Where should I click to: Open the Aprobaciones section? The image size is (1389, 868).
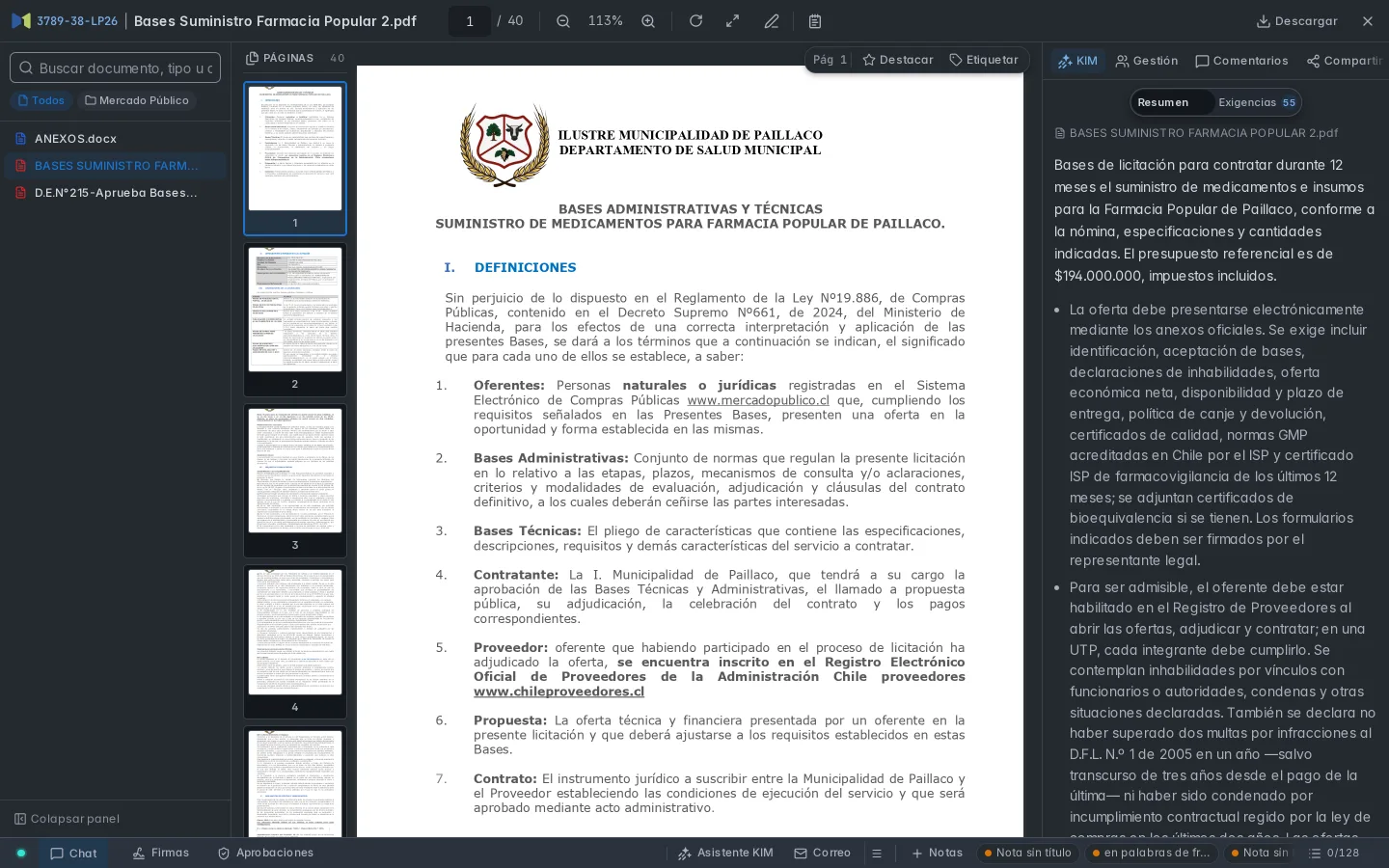click(265, 854)
